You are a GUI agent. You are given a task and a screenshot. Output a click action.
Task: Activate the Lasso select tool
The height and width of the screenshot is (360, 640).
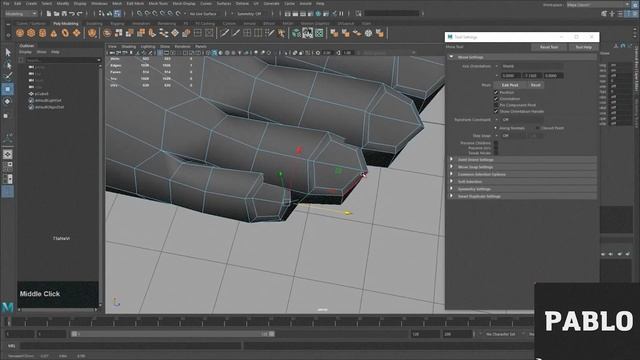pyautogui.click(x=8, y=64)
